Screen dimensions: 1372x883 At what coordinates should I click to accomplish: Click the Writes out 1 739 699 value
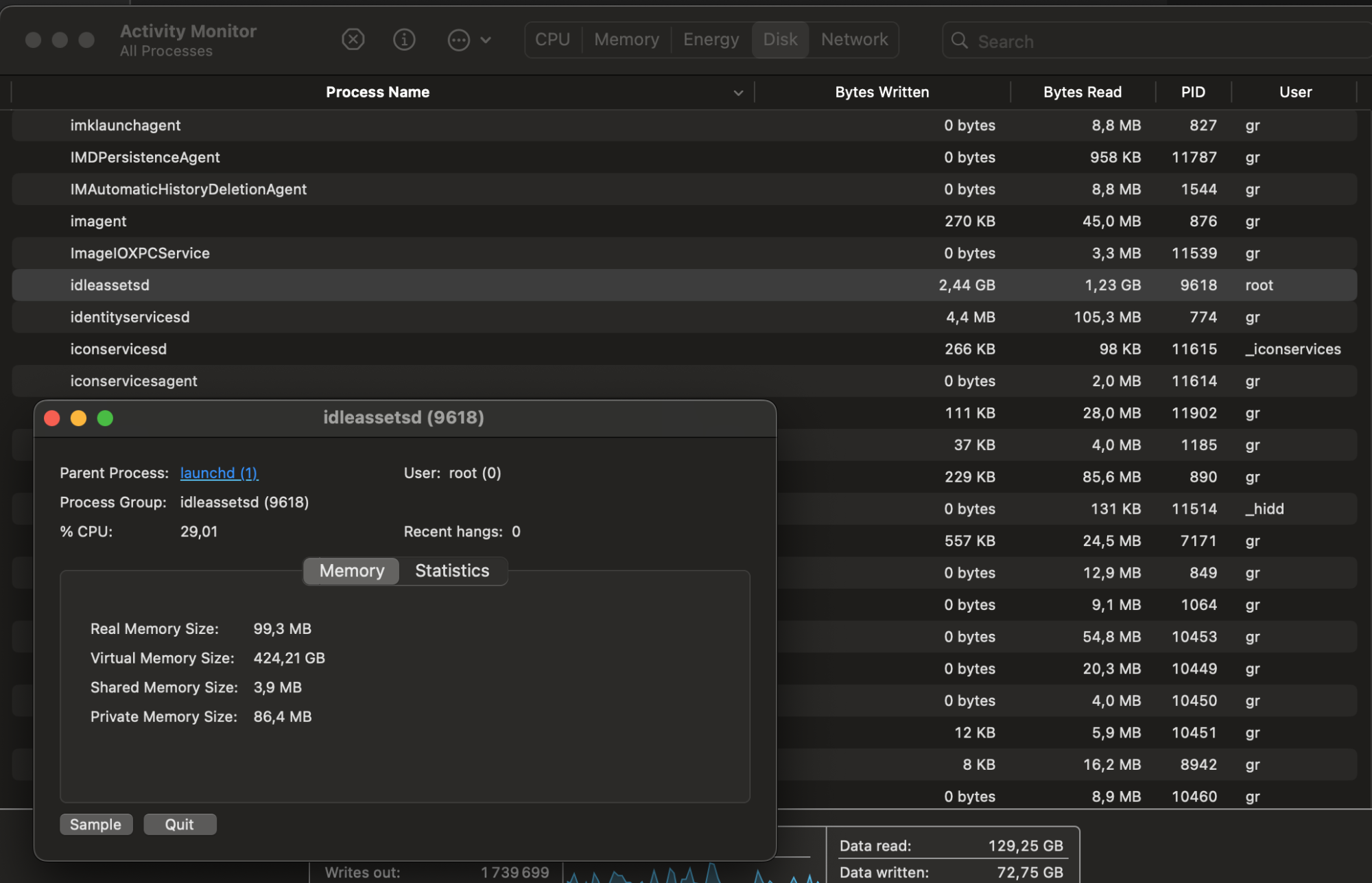coord(514,873)
